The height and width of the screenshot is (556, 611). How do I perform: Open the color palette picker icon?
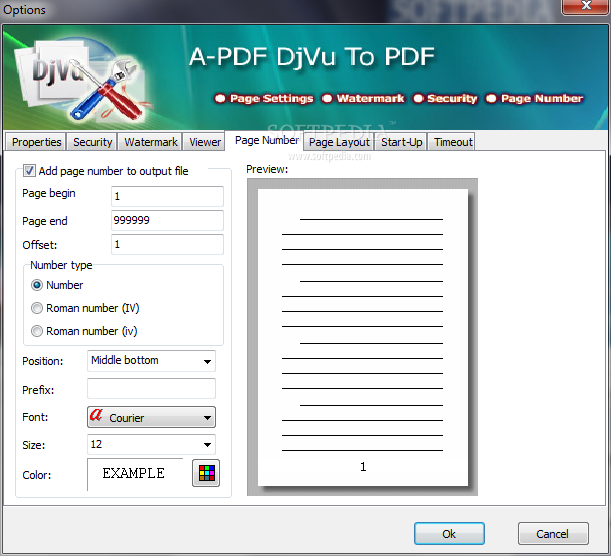(206, 473)
